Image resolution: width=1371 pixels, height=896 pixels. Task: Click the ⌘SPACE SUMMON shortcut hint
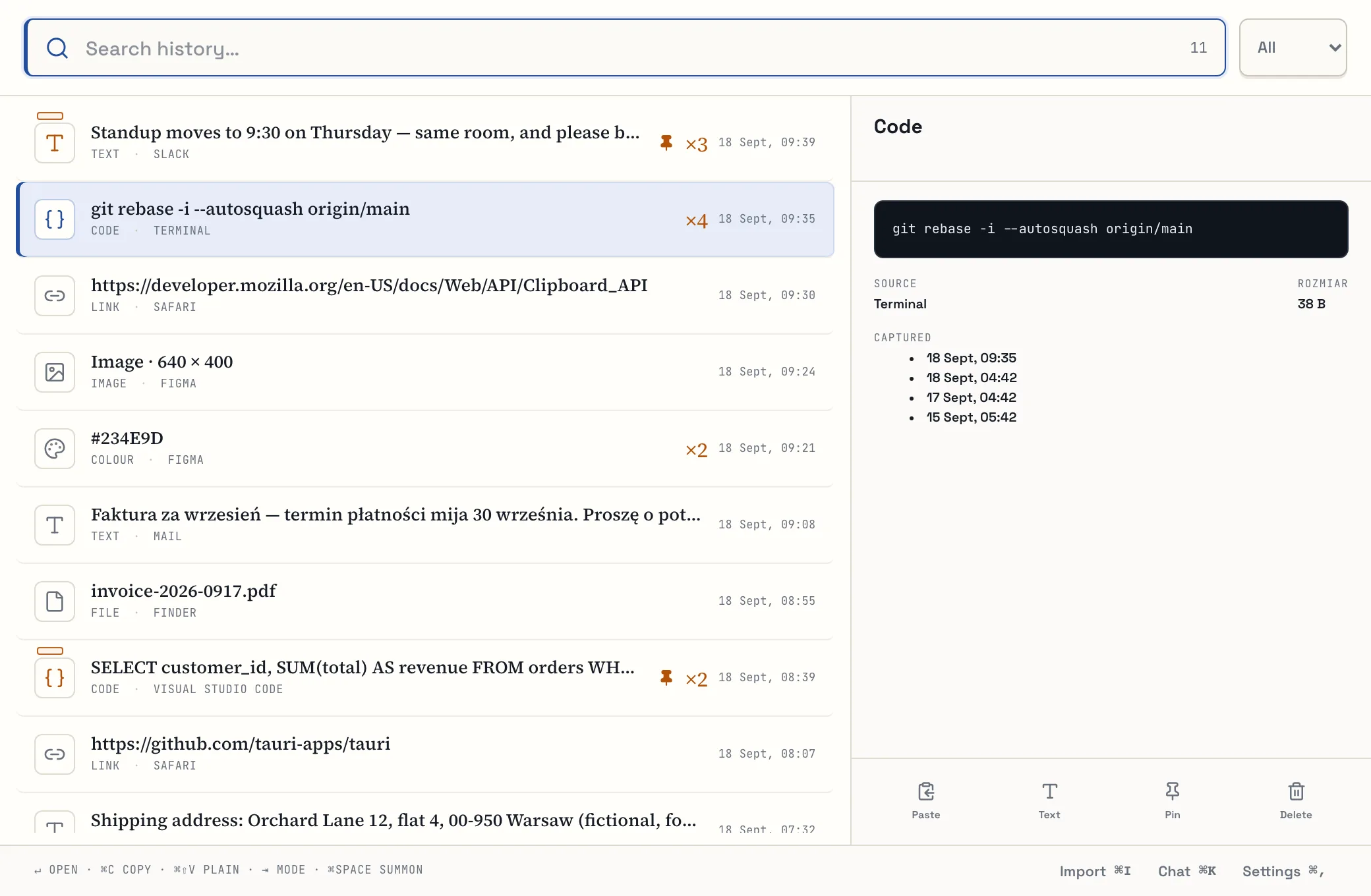[375, 870]
